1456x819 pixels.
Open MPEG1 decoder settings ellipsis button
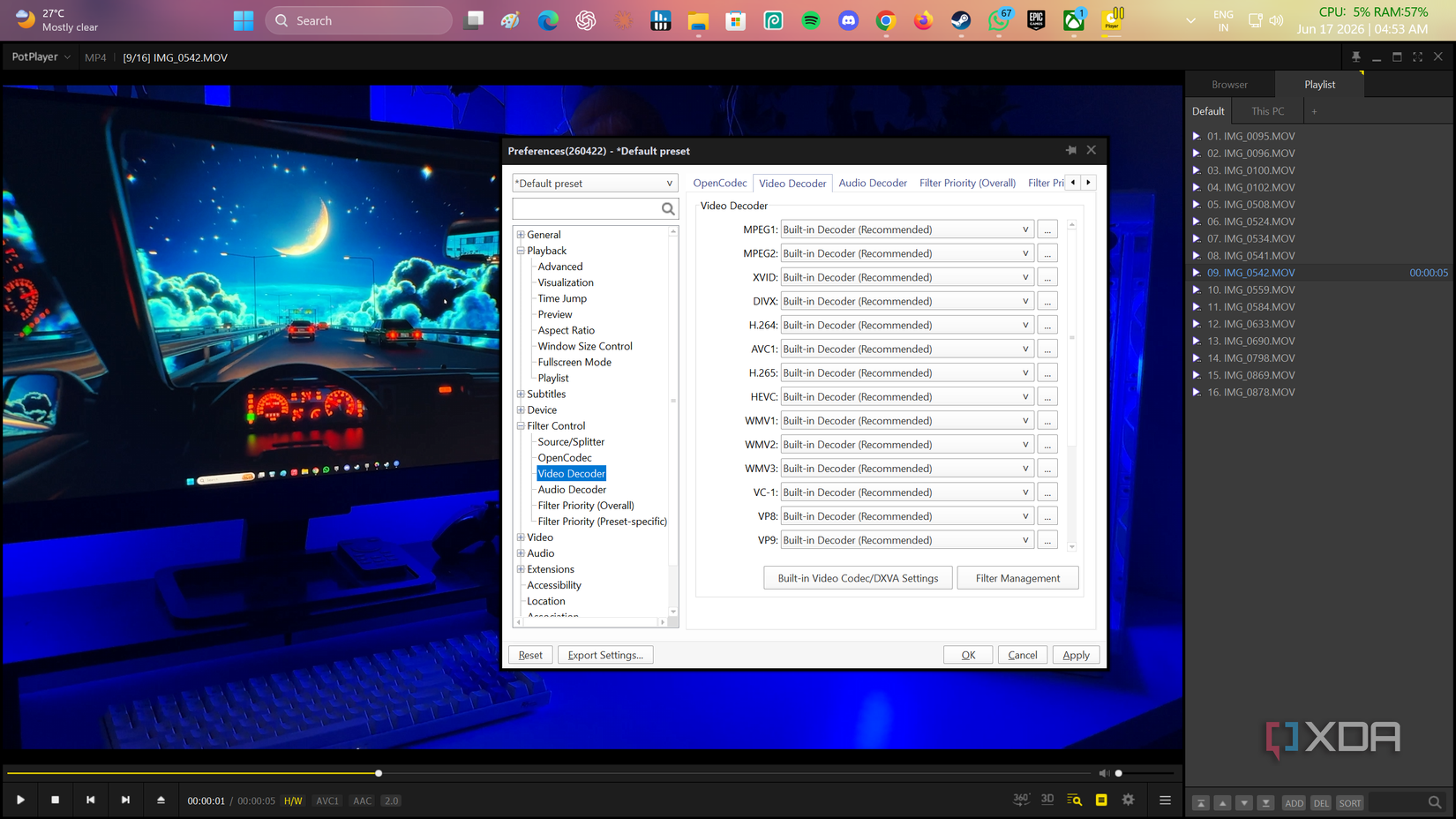click(x=1047, y=229)
